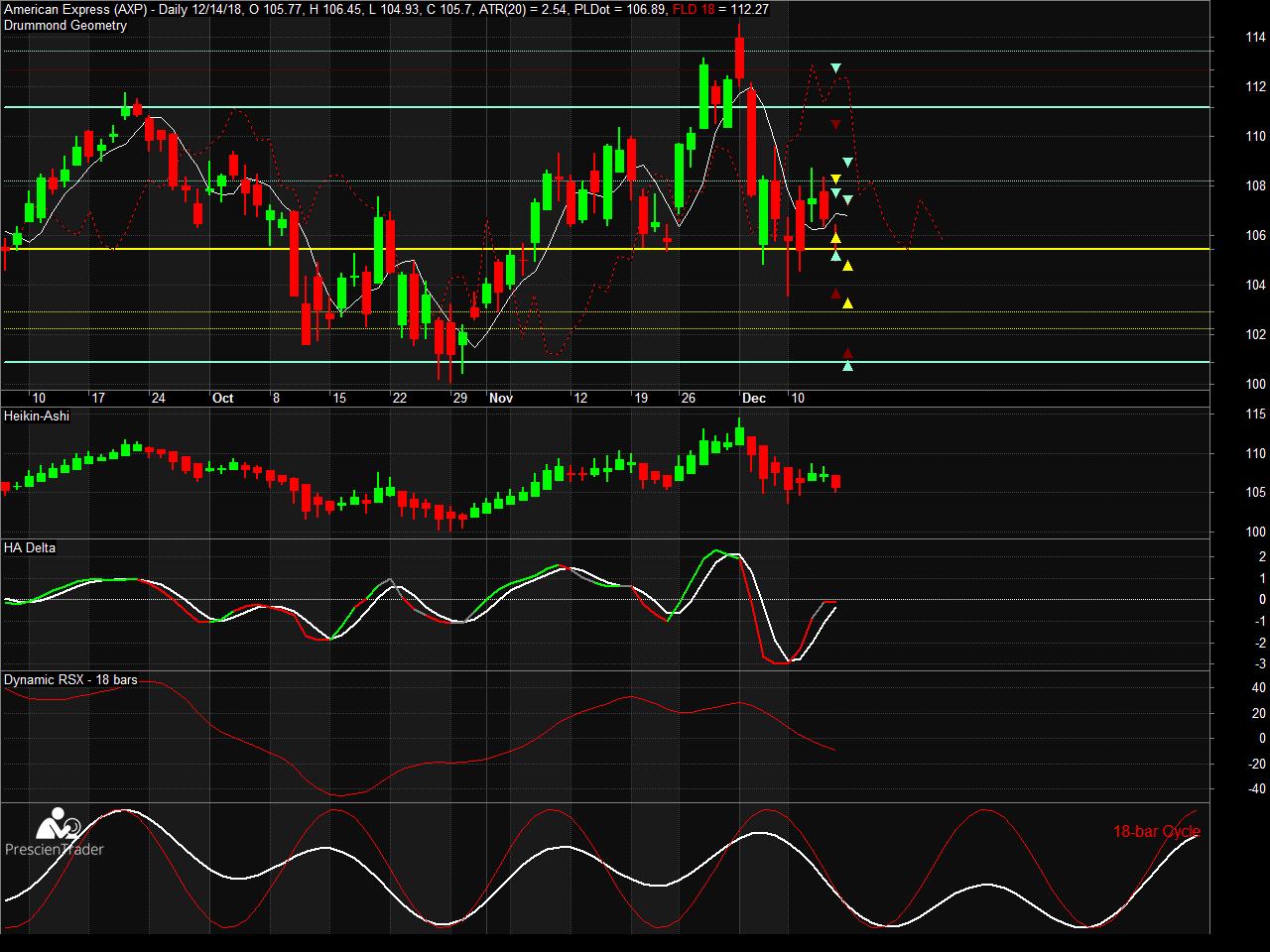Select the lowest cyan up-triangle marker near 100.7
The width and height of the screenshot is (1270, 952).
tap(847, 366)
